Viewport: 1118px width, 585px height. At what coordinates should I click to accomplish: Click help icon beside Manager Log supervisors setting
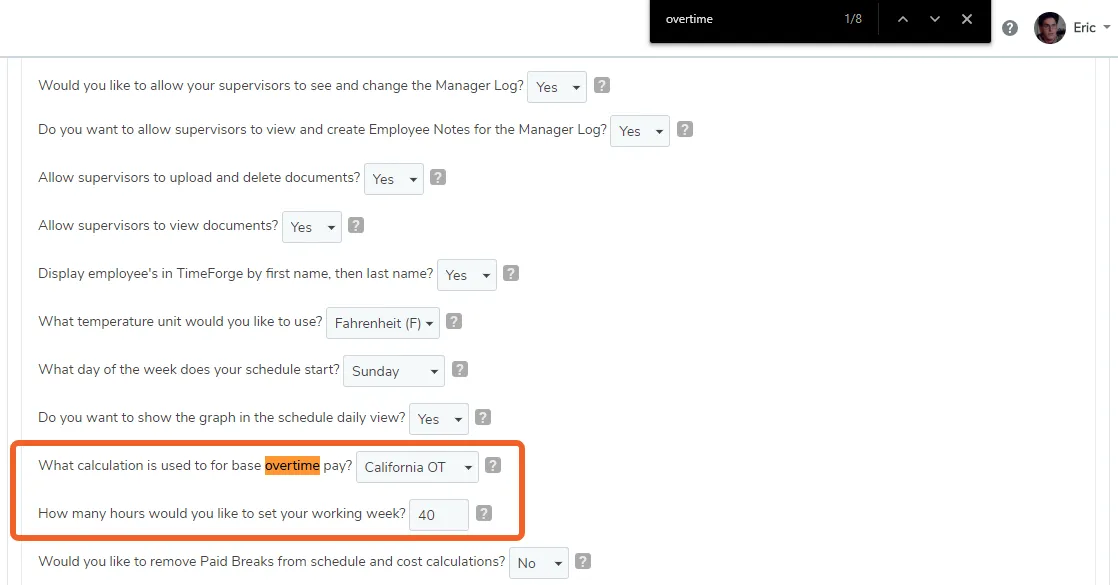602,86
